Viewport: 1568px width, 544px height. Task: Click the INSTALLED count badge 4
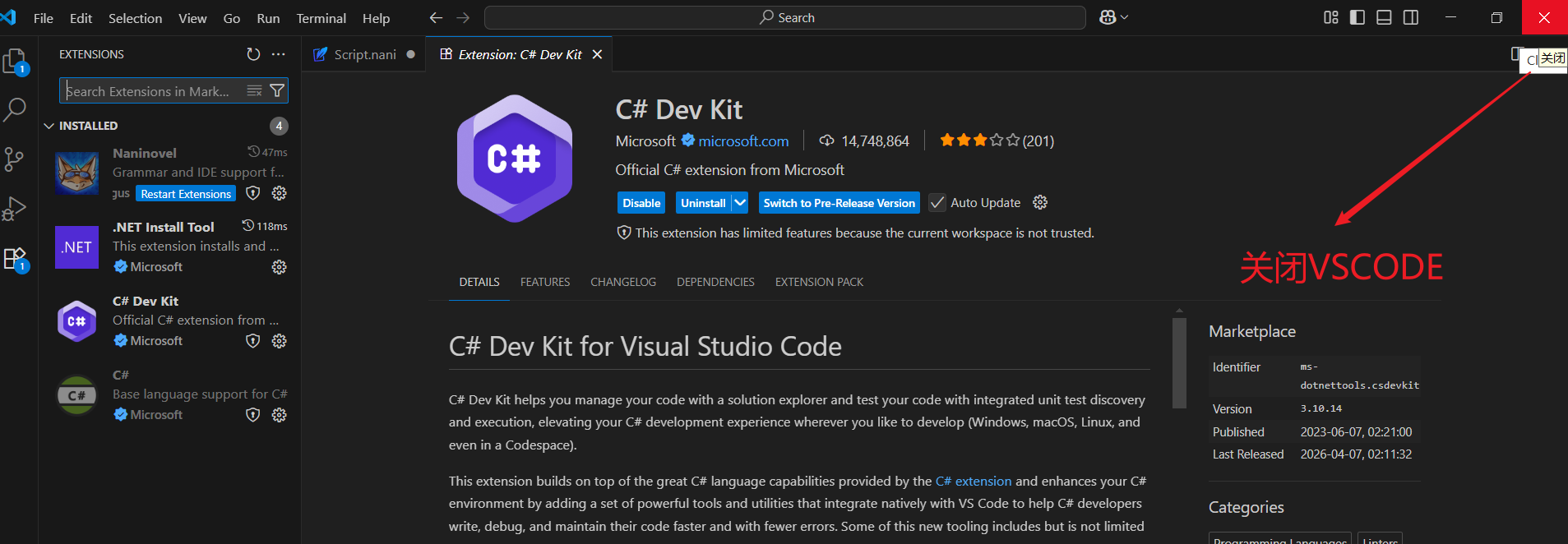280,126
